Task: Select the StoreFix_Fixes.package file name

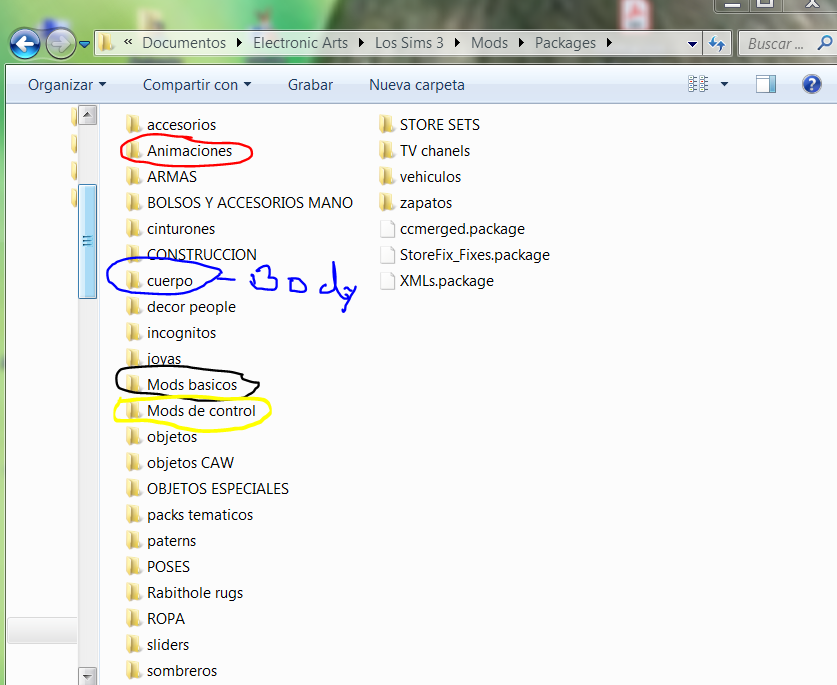Action: pyautogui.click(x=475, y=255)
